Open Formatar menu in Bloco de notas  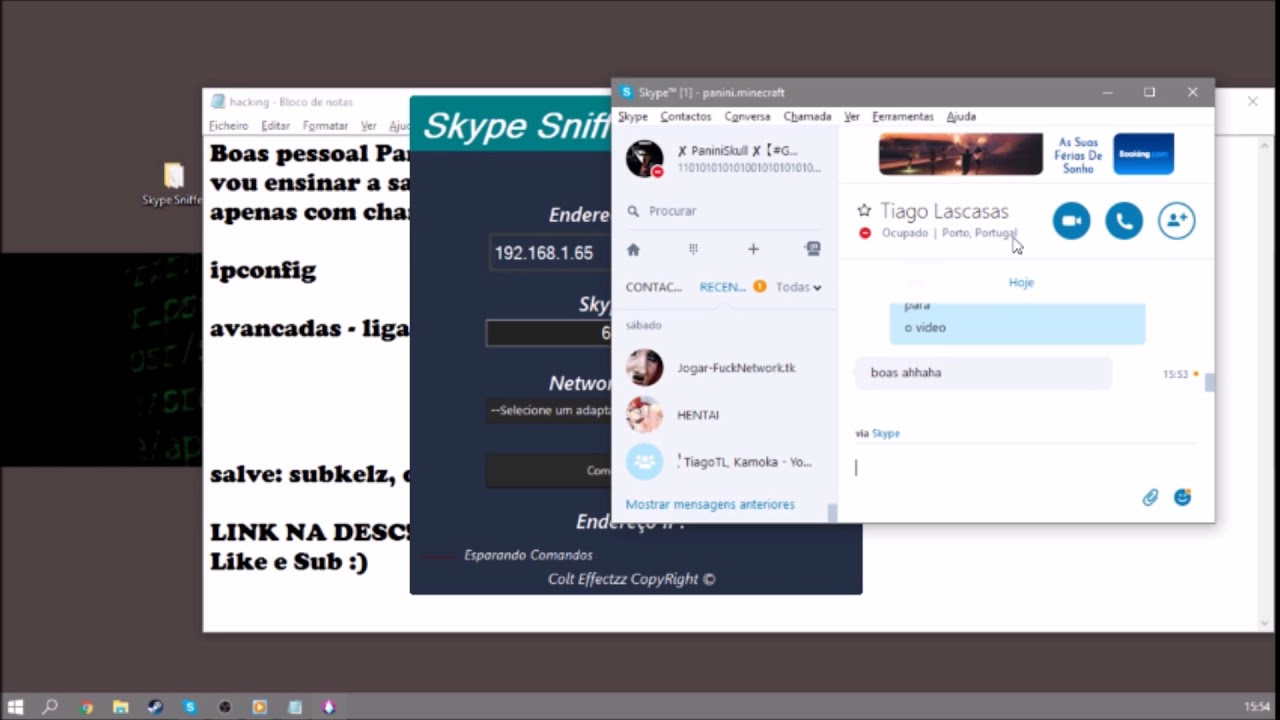pyautogui.click(x=325, y=126)
